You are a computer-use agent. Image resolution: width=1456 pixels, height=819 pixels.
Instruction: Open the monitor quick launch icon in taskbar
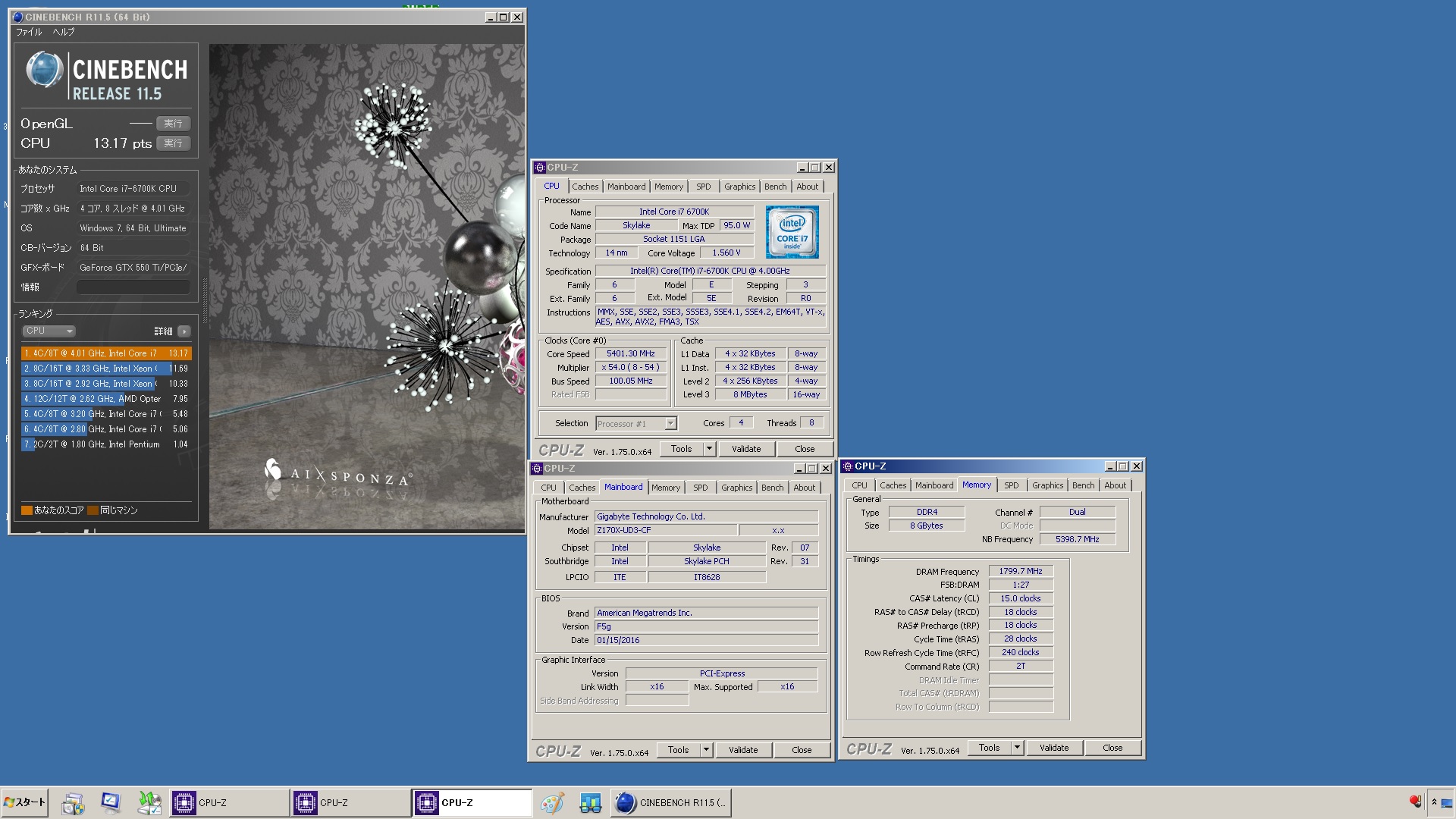(111, 802)
